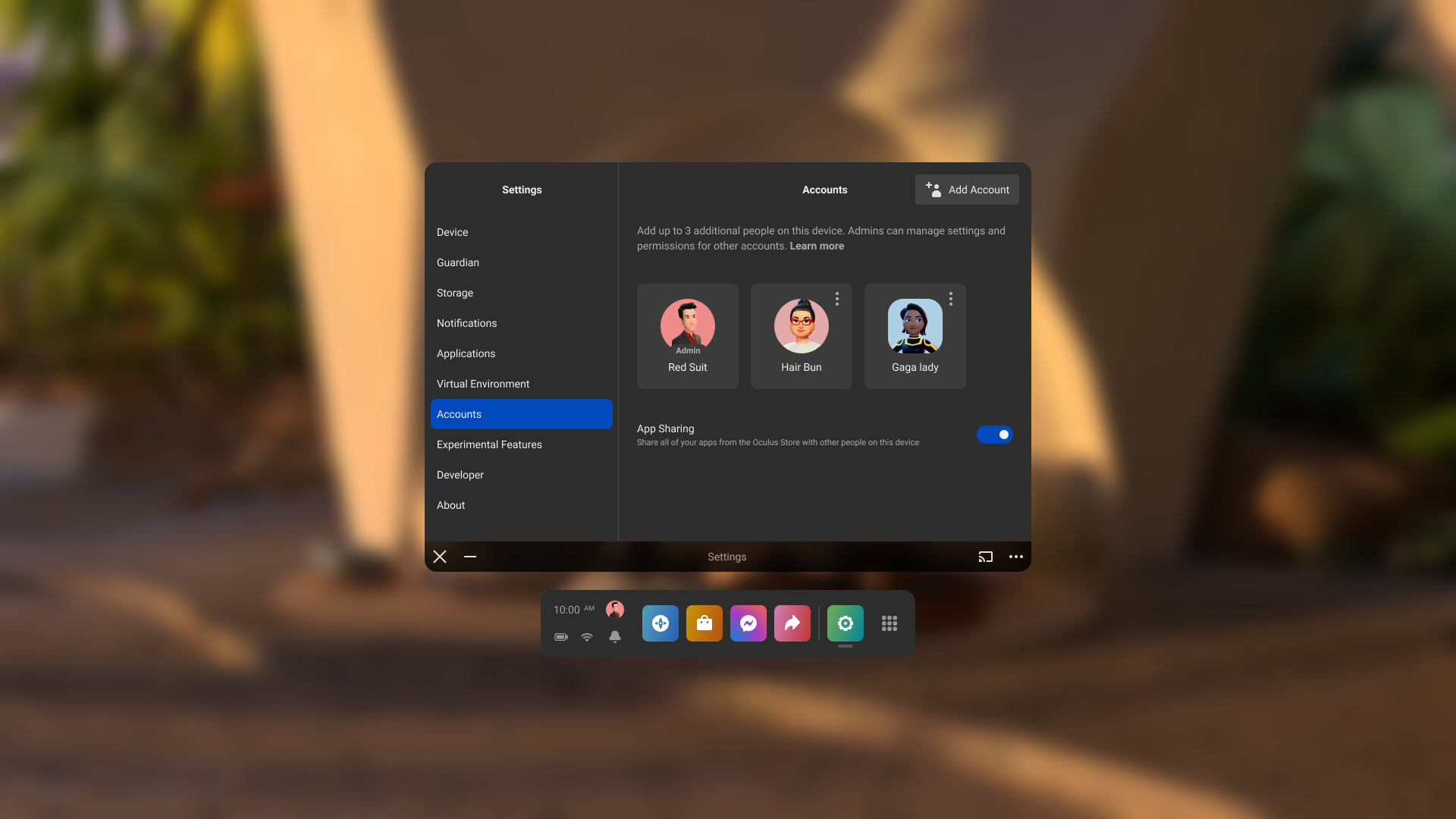Open Gaga lady account options menu
The height and width of the screenshot is (819, 1456).
(x=951, y=299)
